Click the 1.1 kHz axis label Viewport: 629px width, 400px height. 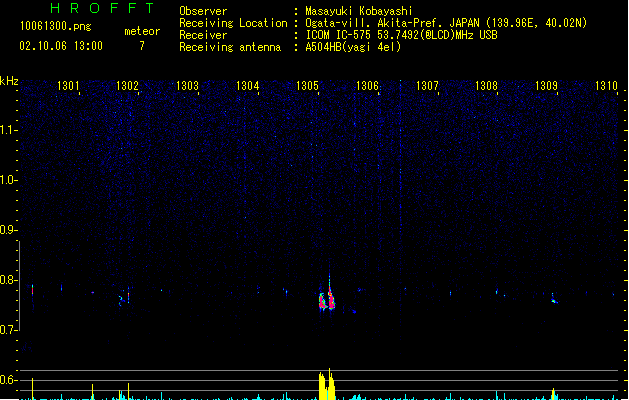[8, 130]
